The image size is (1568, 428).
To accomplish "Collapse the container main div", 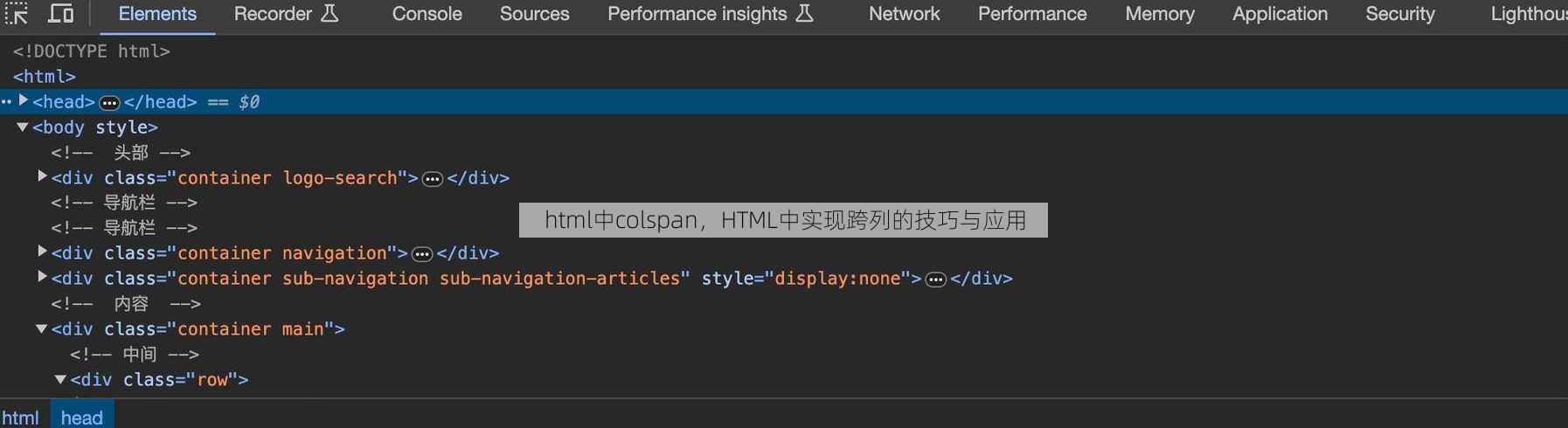I will pyautogui.click(x=41, y=328).
